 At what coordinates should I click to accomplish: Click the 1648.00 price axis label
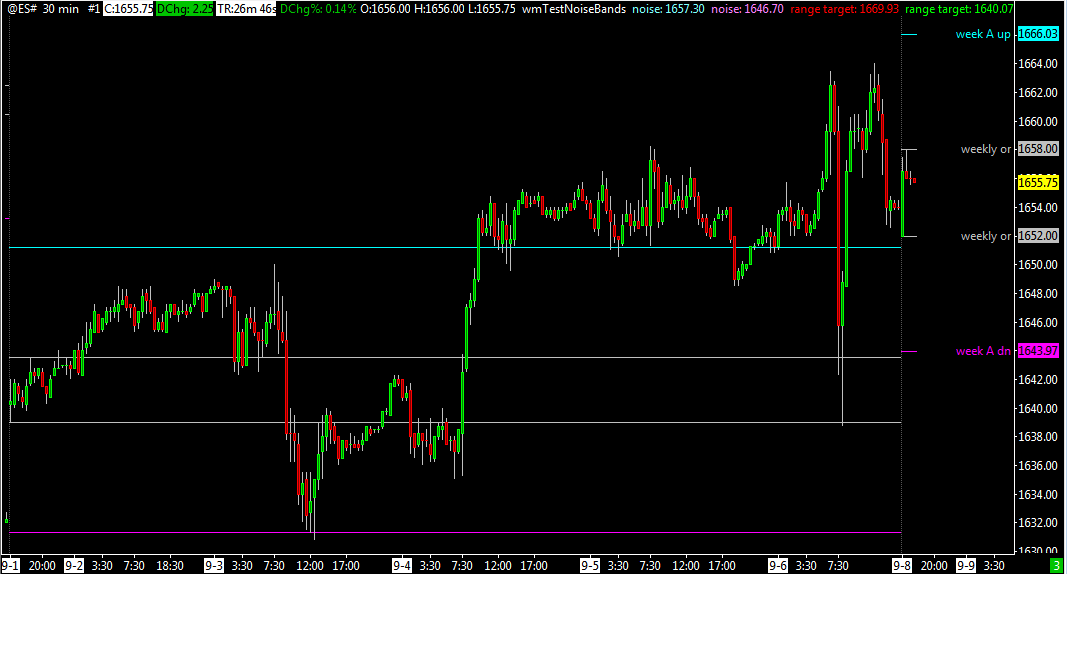coord(1038,293)
